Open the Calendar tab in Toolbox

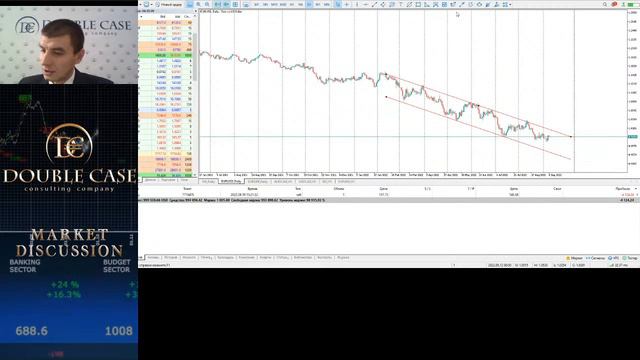(225, 258)
